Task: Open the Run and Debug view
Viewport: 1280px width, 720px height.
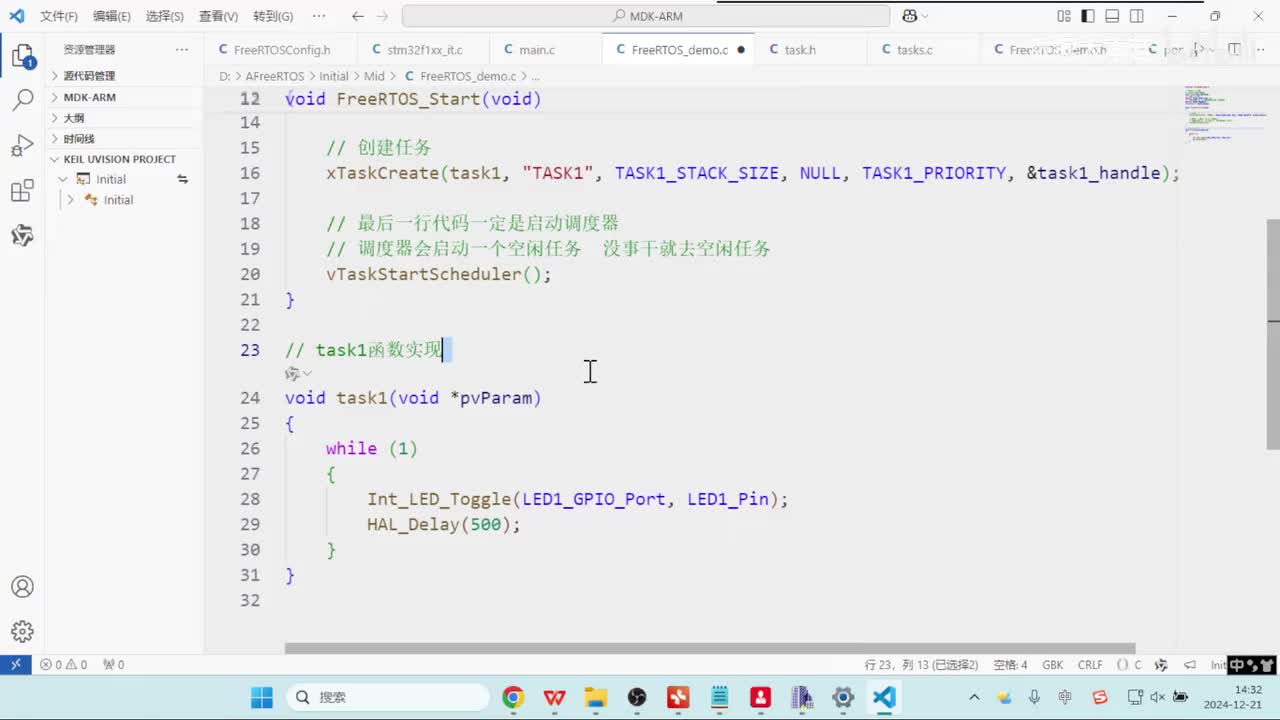Action: pos(22,146)
